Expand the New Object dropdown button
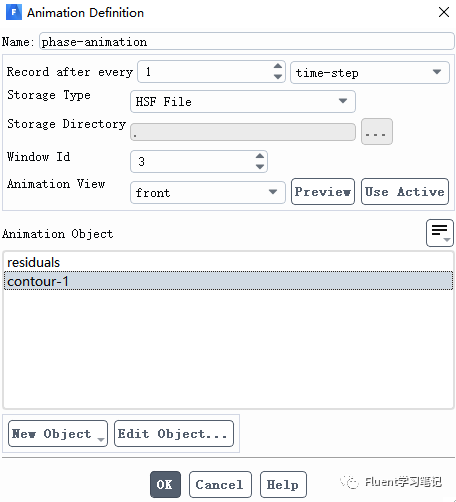 pyautogui.click(x=58, y=433)
